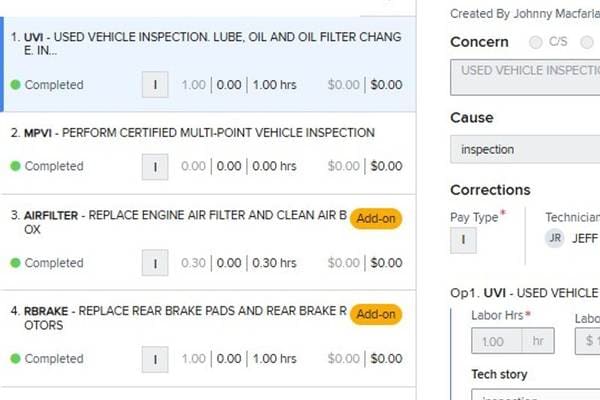
Task: Select operation 4 RBRAKE rear brake pads
Action: click(208, 339)
